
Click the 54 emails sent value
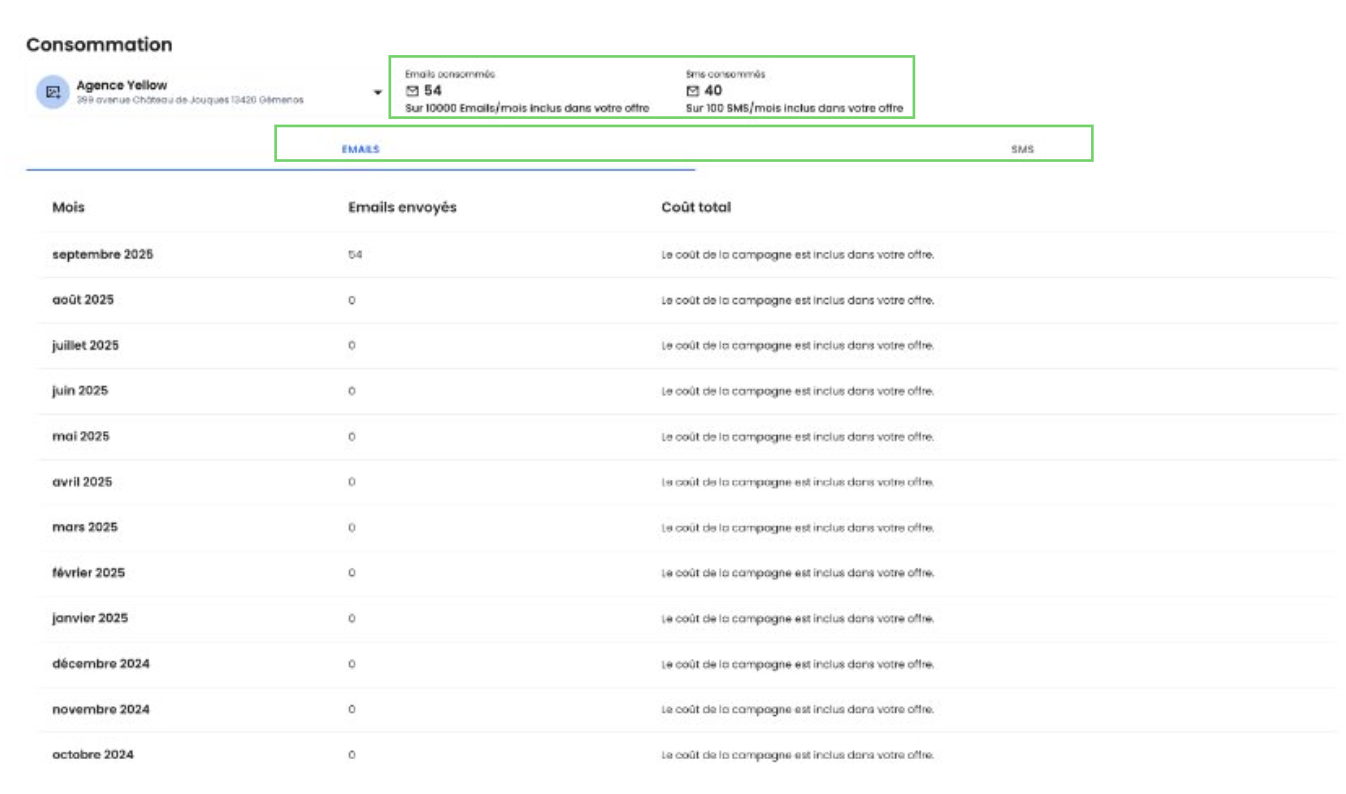354,255
